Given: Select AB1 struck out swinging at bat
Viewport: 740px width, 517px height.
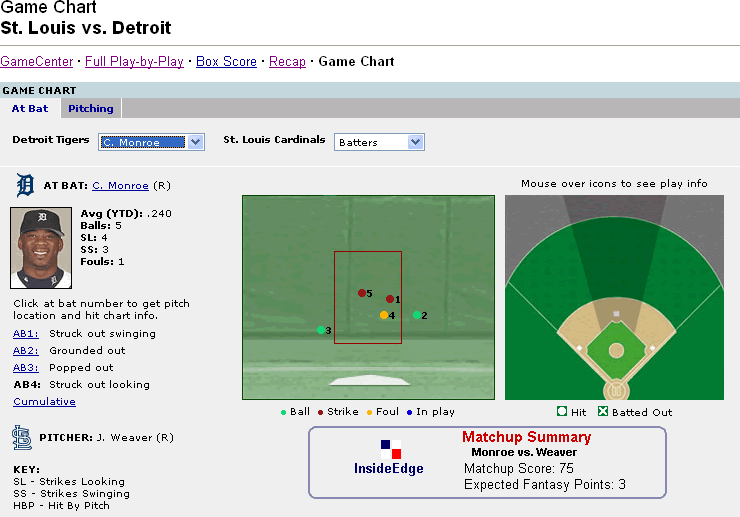Looking at the screenshot, I should (x=26, y=334).
